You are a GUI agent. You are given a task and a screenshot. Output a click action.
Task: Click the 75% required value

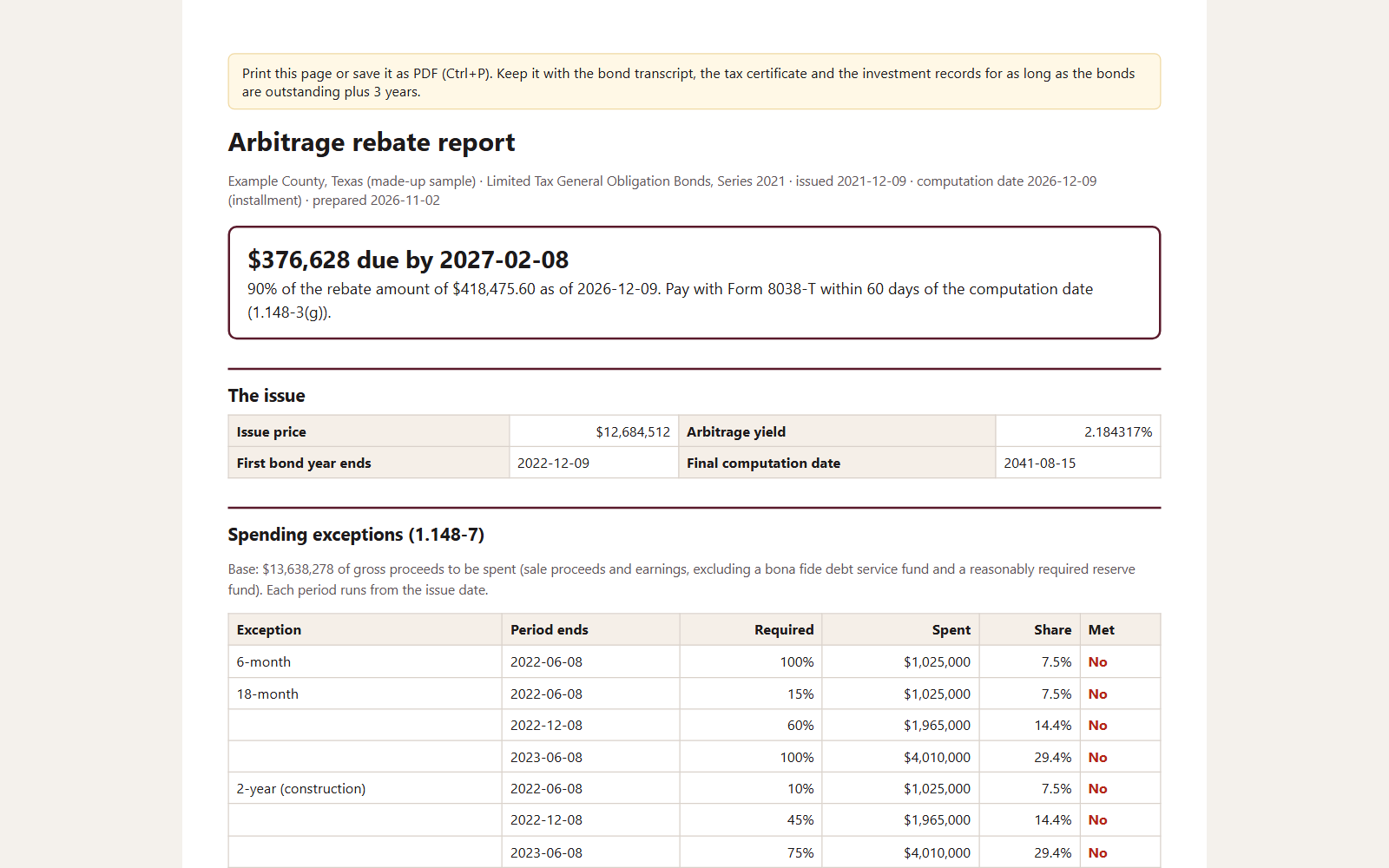800,852
